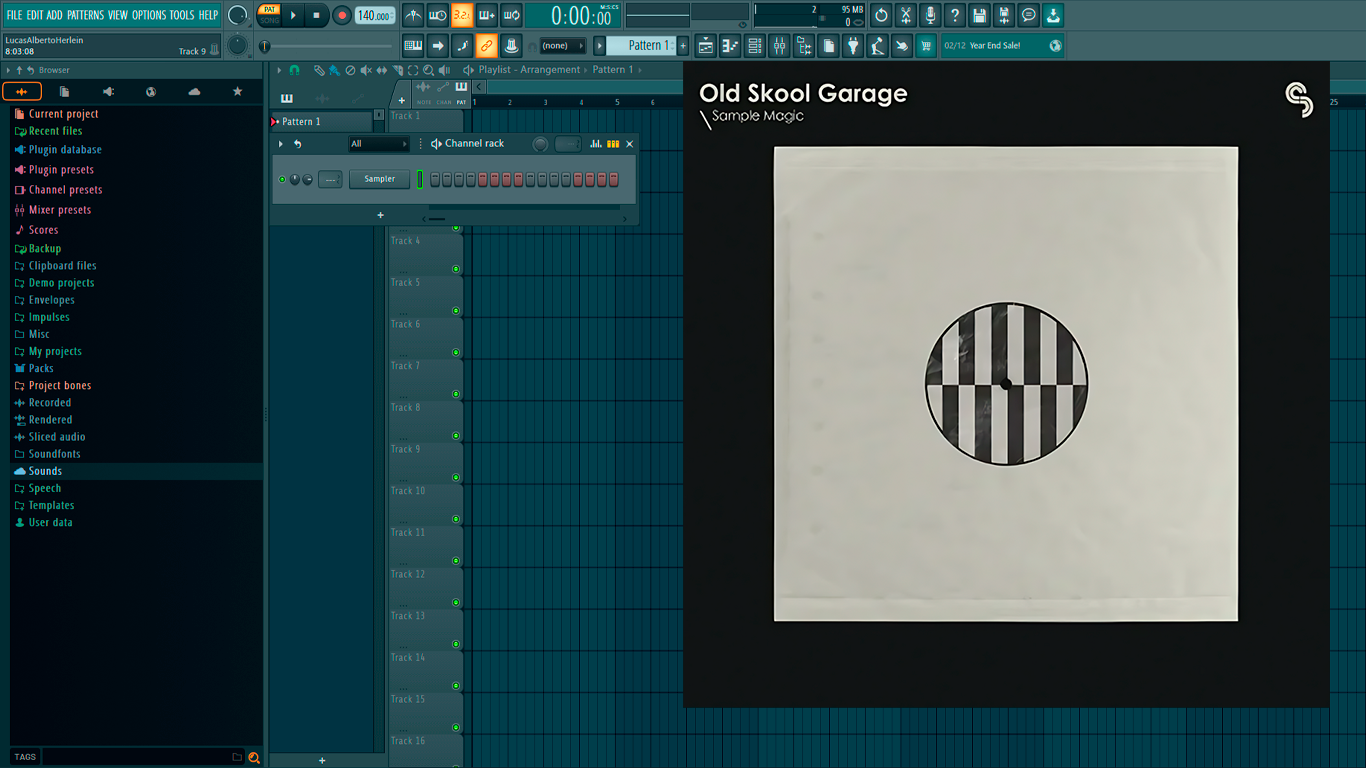Select the Sounds cloud item

coord(45,471)
